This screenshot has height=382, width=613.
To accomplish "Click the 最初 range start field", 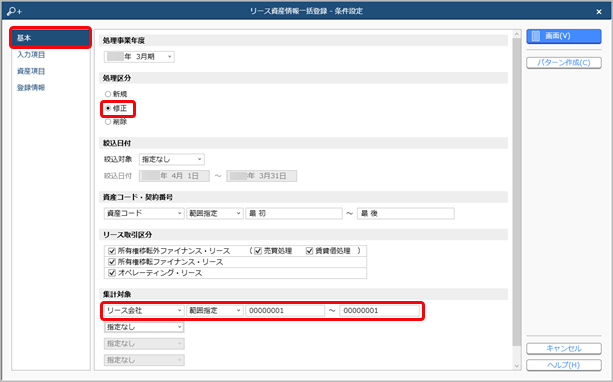I will [294, 213].
